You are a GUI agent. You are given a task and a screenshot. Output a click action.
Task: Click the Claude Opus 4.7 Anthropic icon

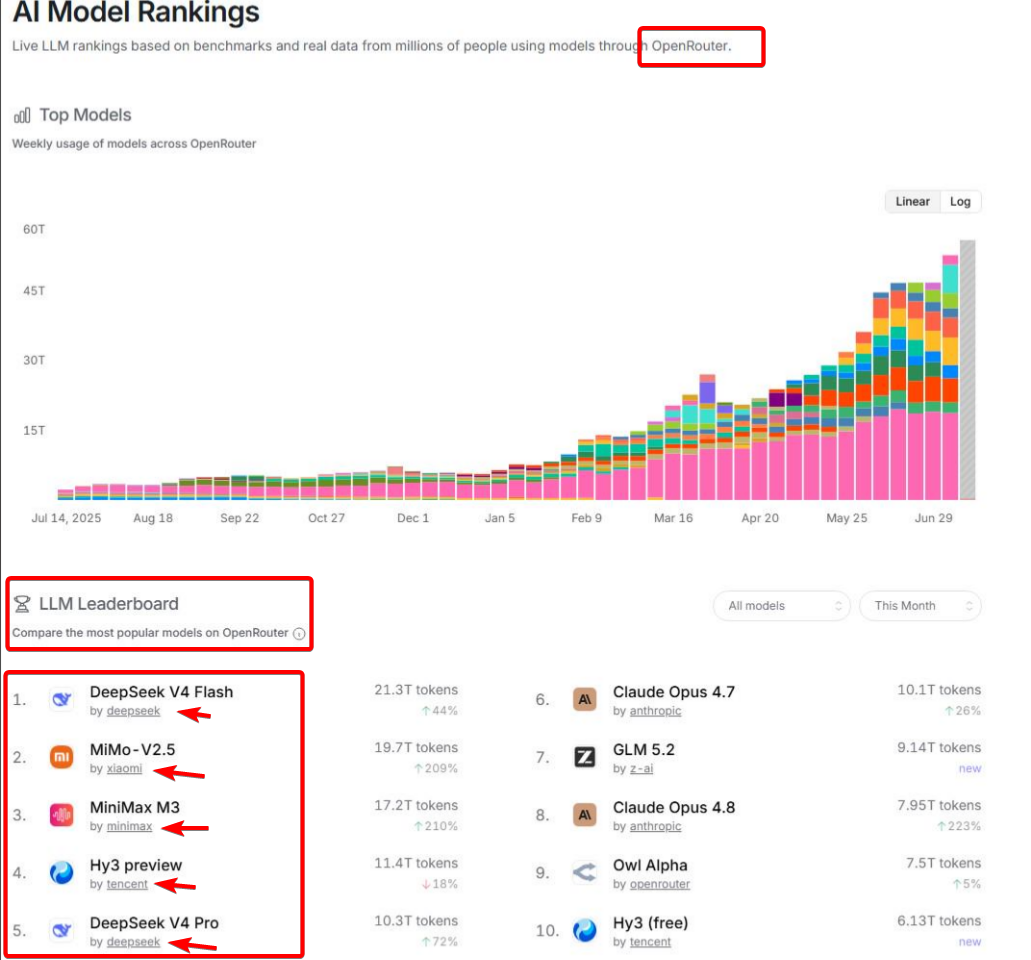click(585, 700)
